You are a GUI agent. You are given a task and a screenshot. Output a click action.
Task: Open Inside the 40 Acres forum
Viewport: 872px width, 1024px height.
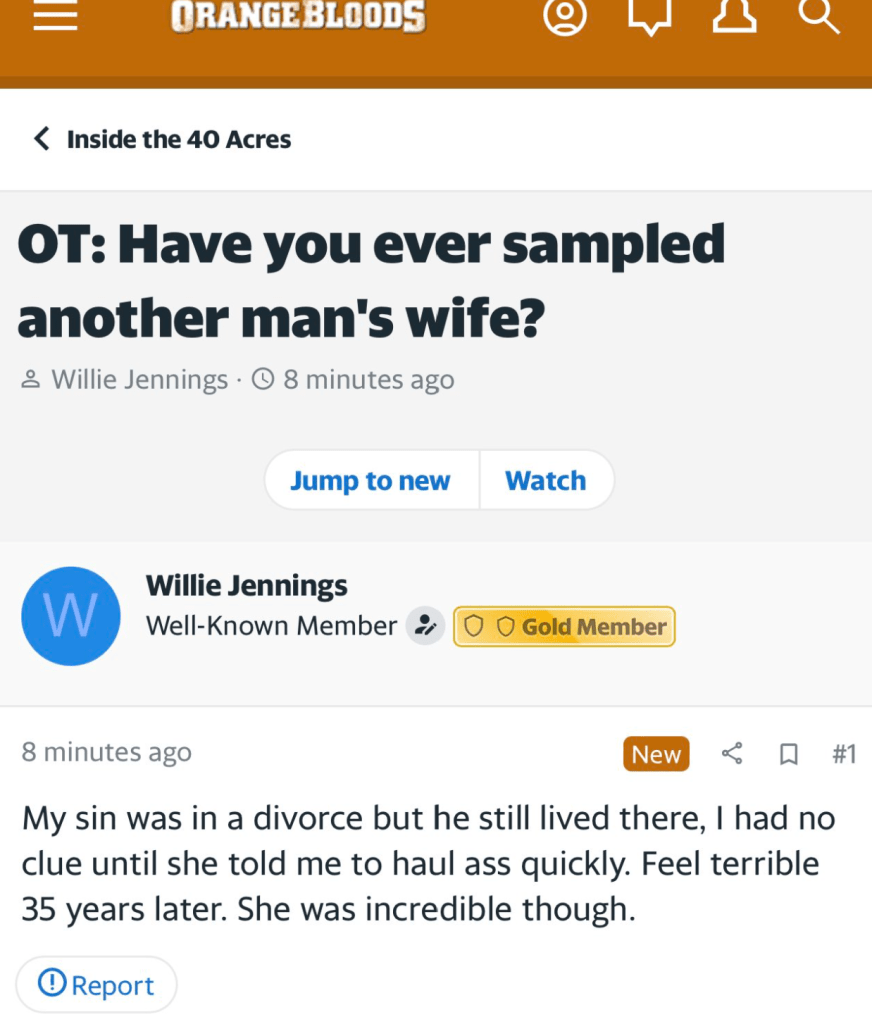[179, 139]
